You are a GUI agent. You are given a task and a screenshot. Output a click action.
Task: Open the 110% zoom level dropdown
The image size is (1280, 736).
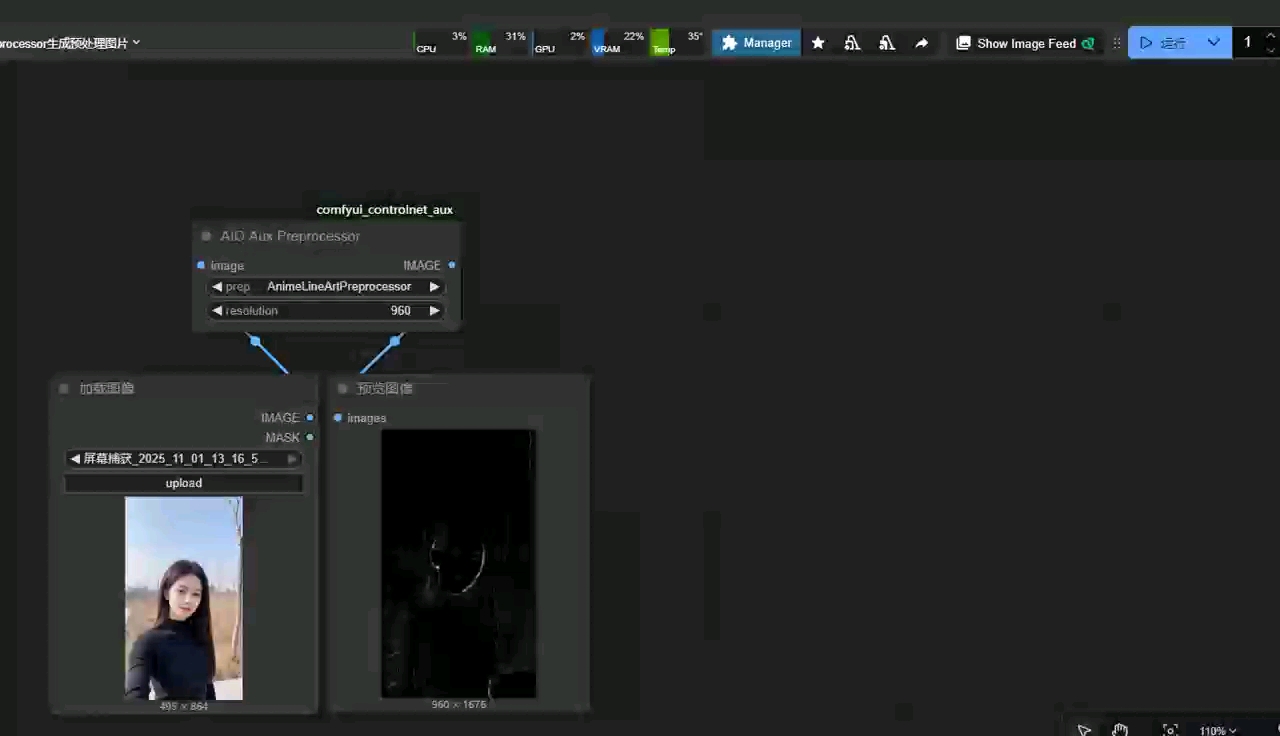pyautogui.click(x=1218, y=730)
